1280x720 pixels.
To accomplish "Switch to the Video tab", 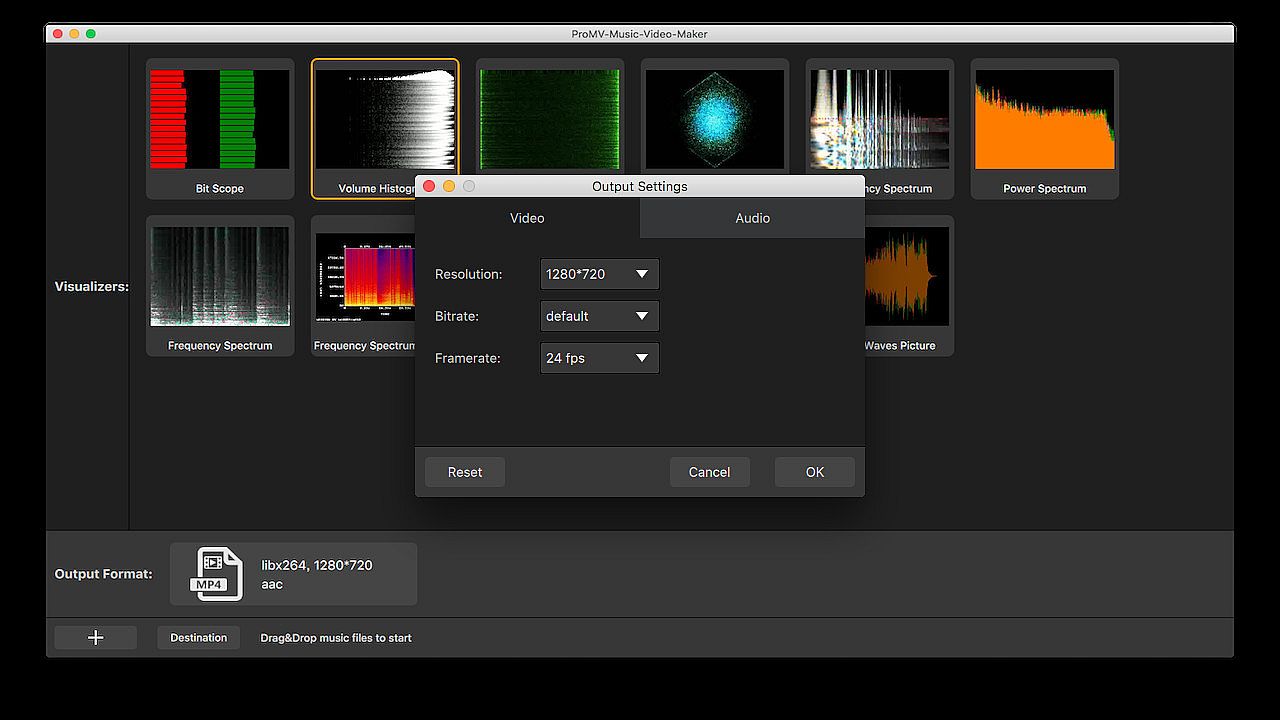I will pyautogui.click(x=527, y=218).
